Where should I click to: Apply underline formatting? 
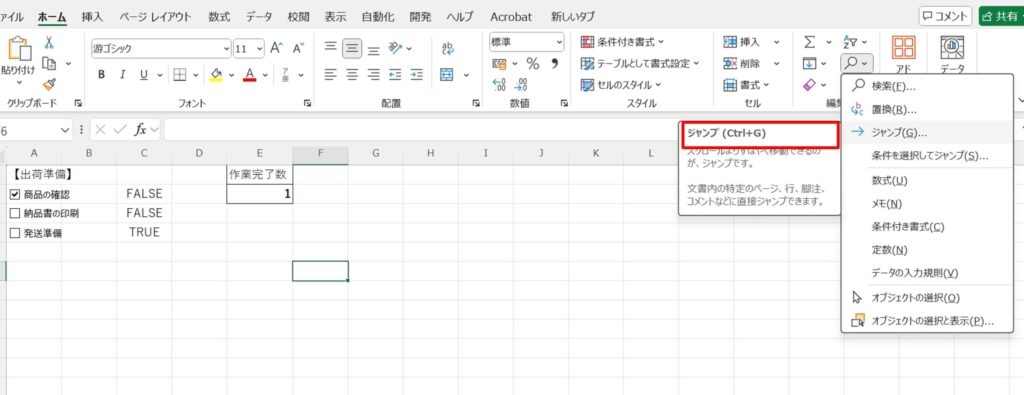(x=143, y=74)
